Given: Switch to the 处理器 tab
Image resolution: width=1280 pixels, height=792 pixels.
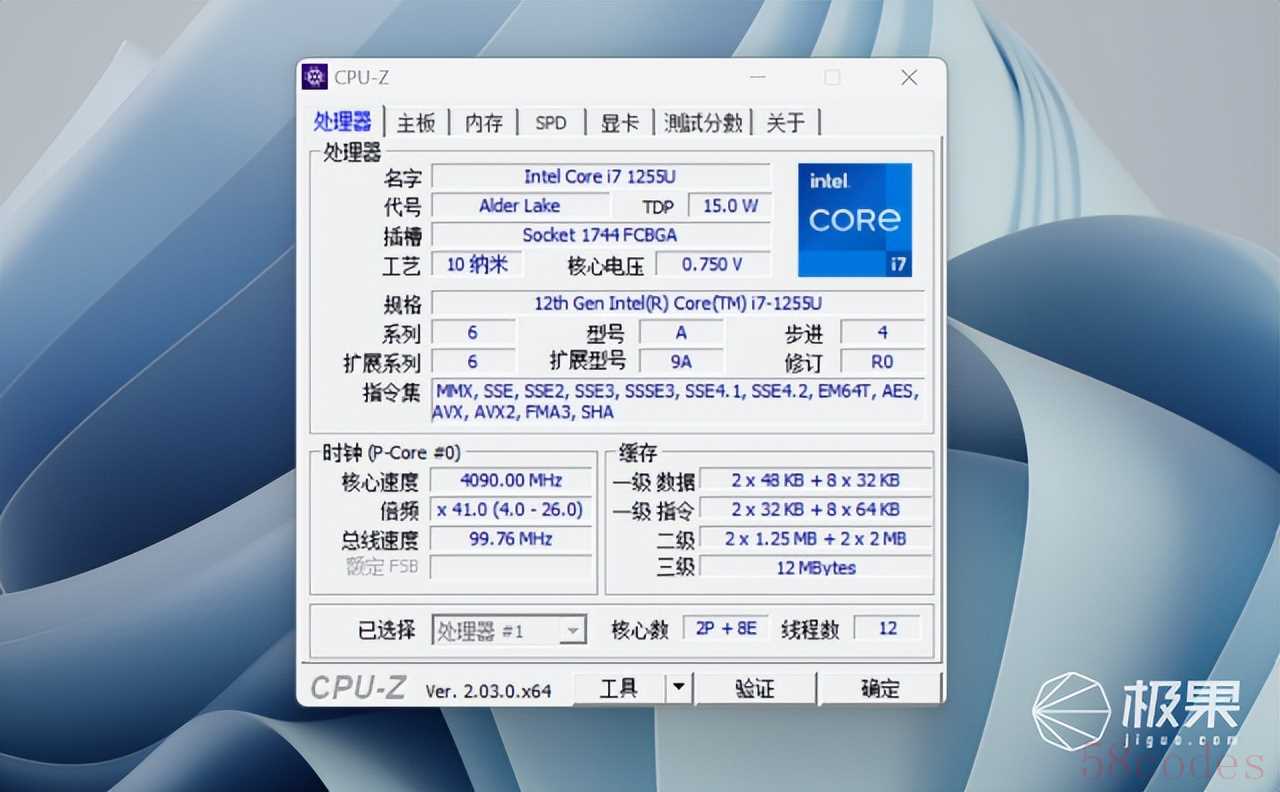Looking at the screenshot, I should [x=343, y=122].
